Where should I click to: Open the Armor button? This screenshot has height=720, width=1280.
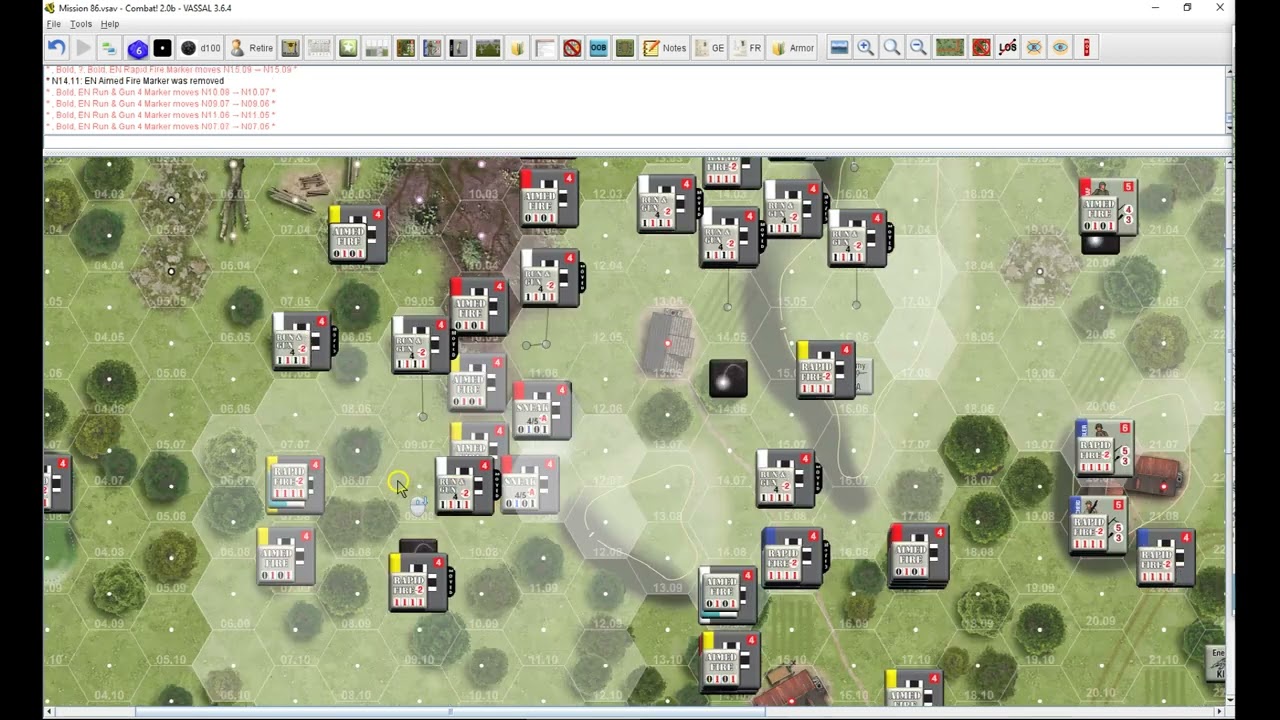[792, 48]
